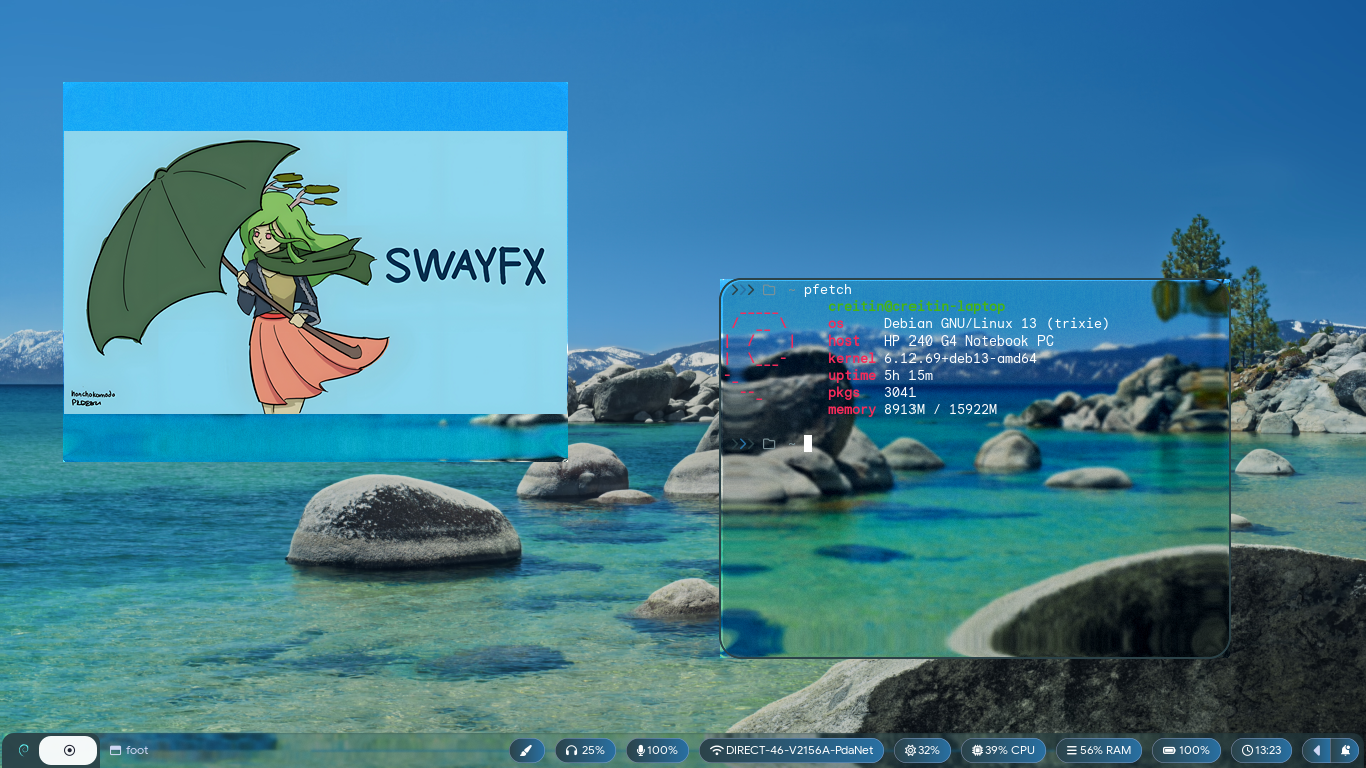Select the active workspace indicator button
1366x768 pixels.
[x=68, y=750]
